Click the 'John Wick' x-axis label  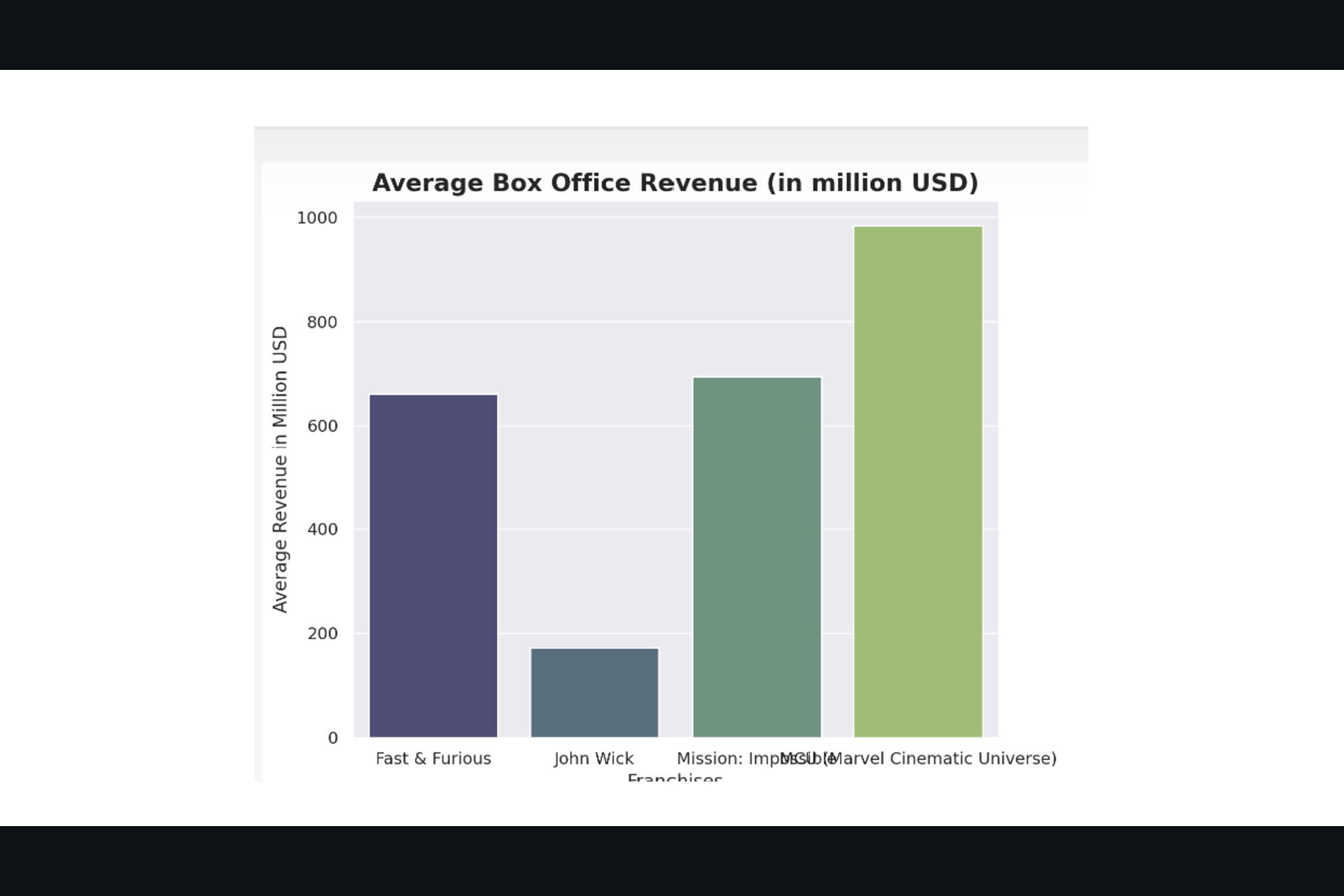point(594,759)
